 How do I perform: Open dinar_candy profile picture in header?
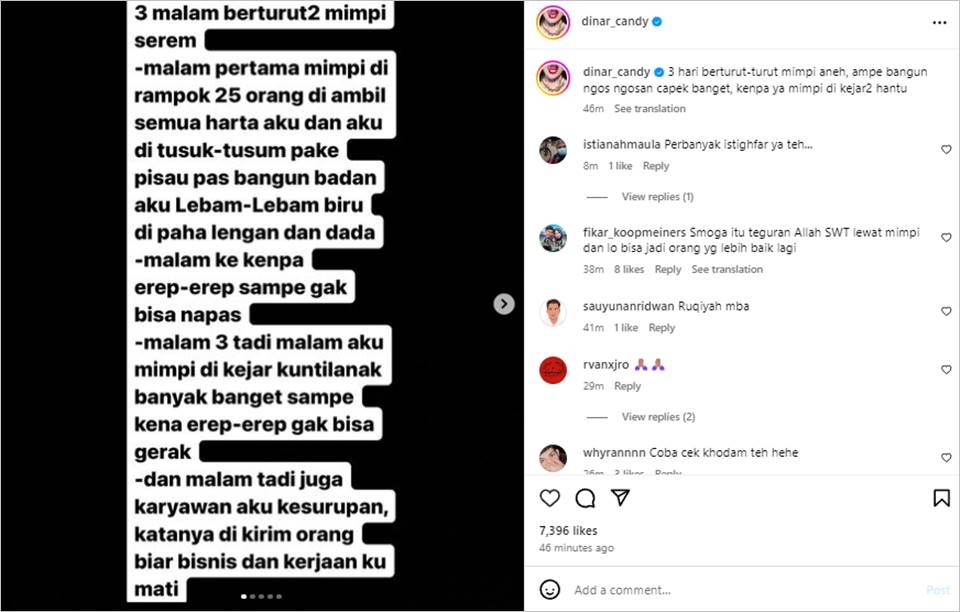[553, 23]
